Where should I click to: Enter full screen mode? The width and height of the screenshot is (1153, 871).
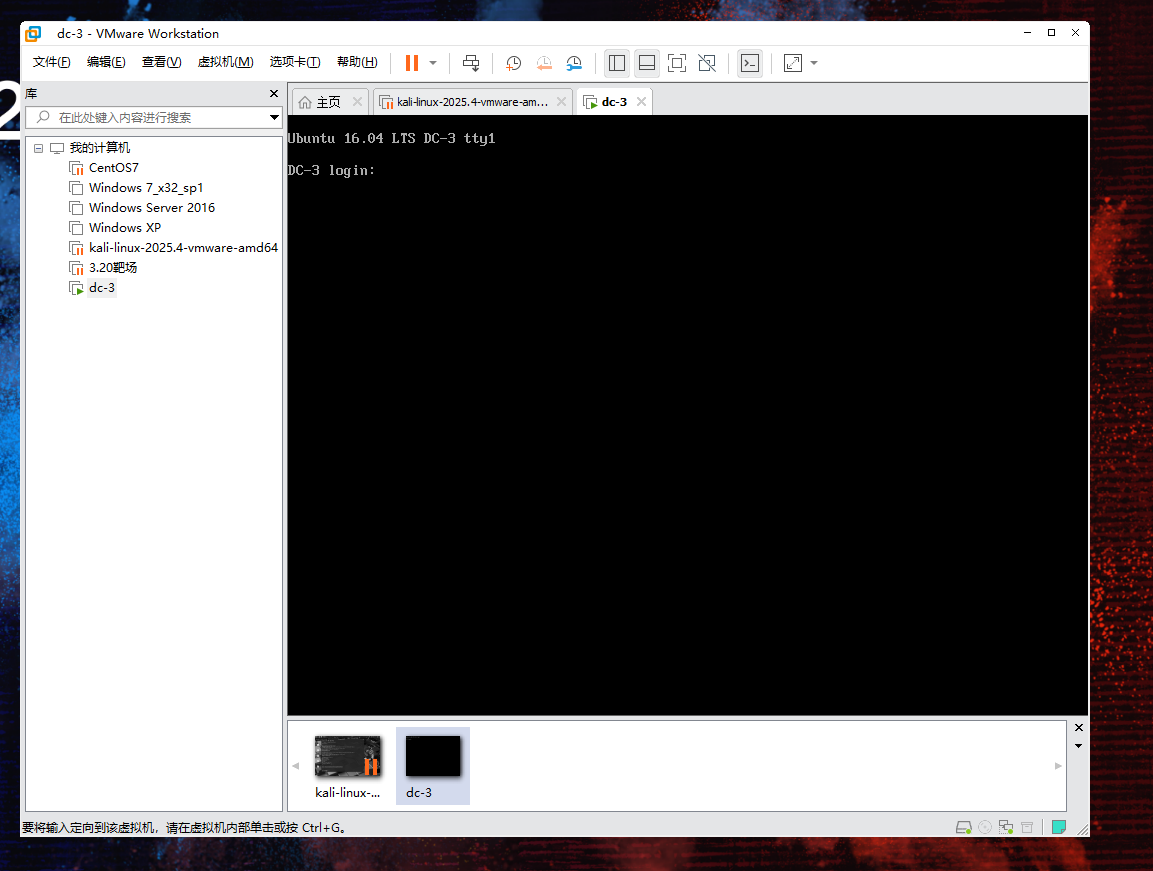(677, 63)
